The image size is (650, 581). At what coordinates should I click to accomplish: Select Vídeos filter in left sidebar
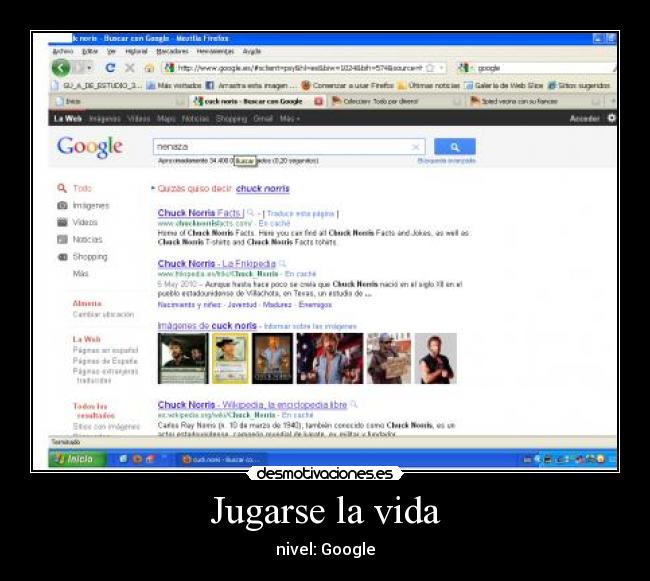click(x=77, y=223)
